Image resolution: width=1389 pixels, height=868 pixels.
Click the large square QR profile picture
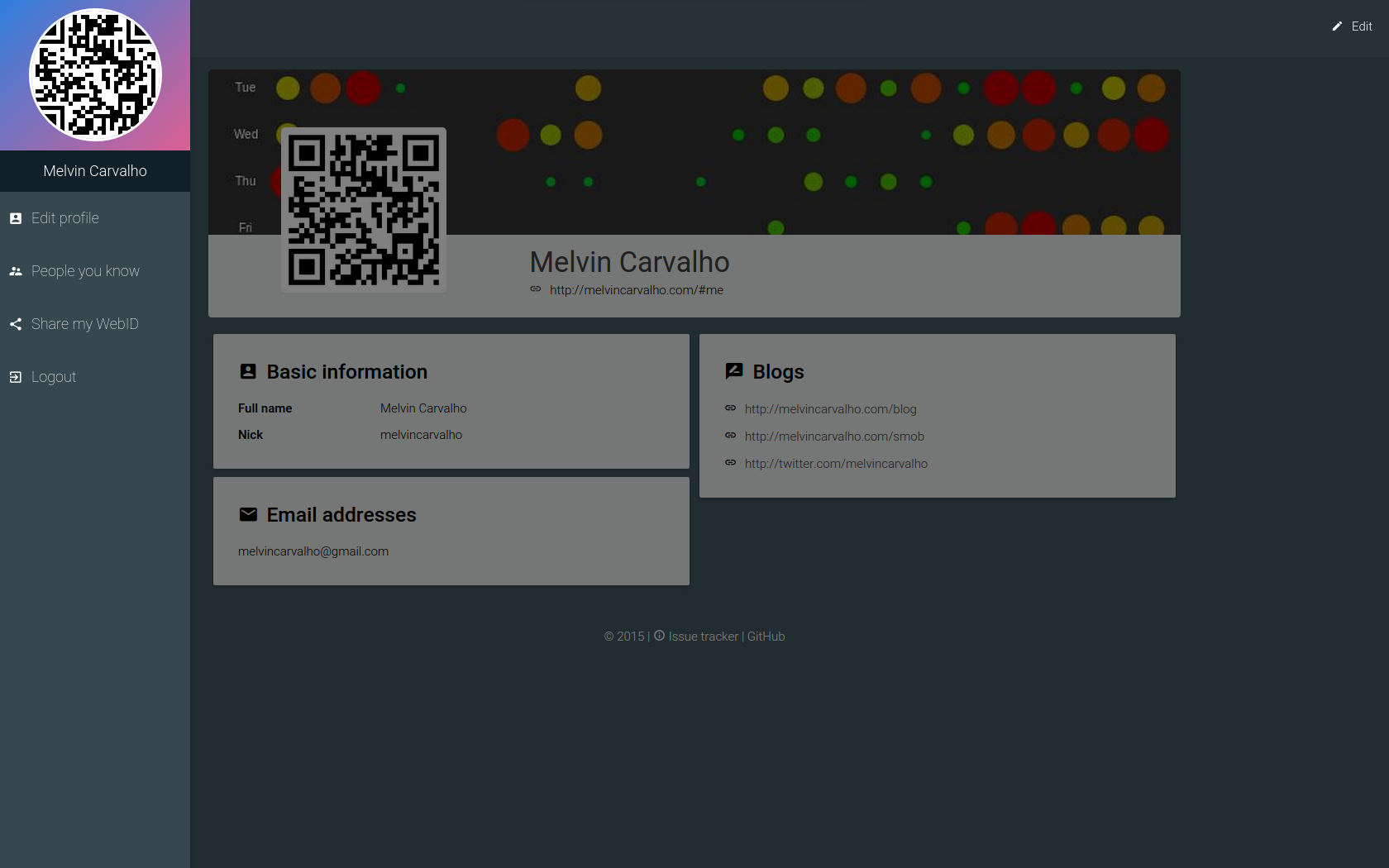364,210
